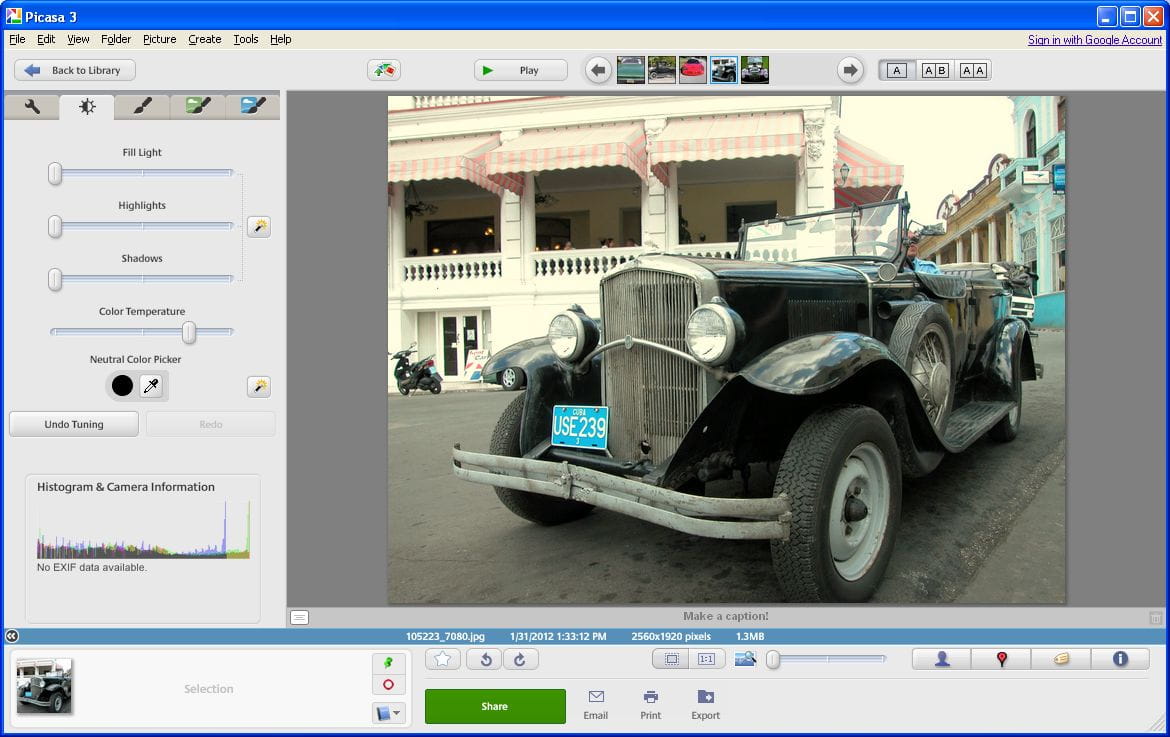
Task: Click the Email button
Action: pyautogui.click(x=595, y=706)
